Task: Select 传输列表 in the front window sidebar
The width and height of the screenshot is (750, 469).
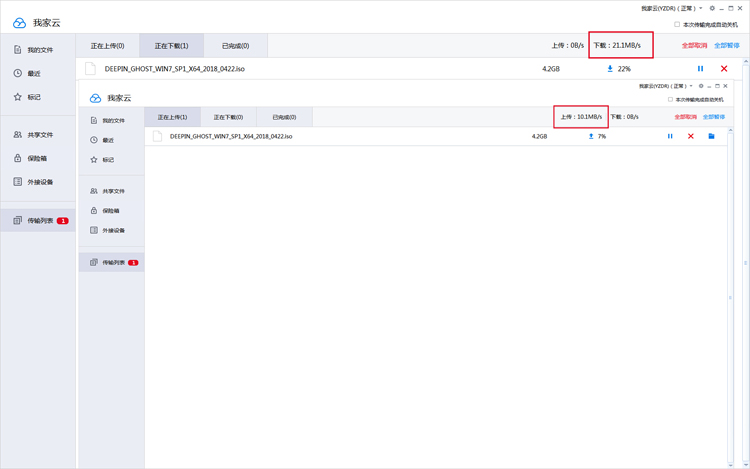Action: pos(111,262)
